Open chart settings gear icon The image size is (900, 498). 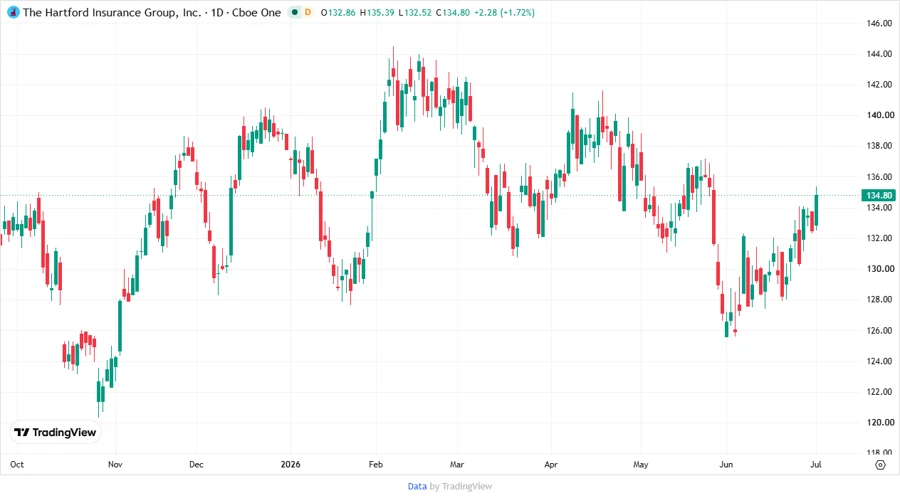pos(880,465)
